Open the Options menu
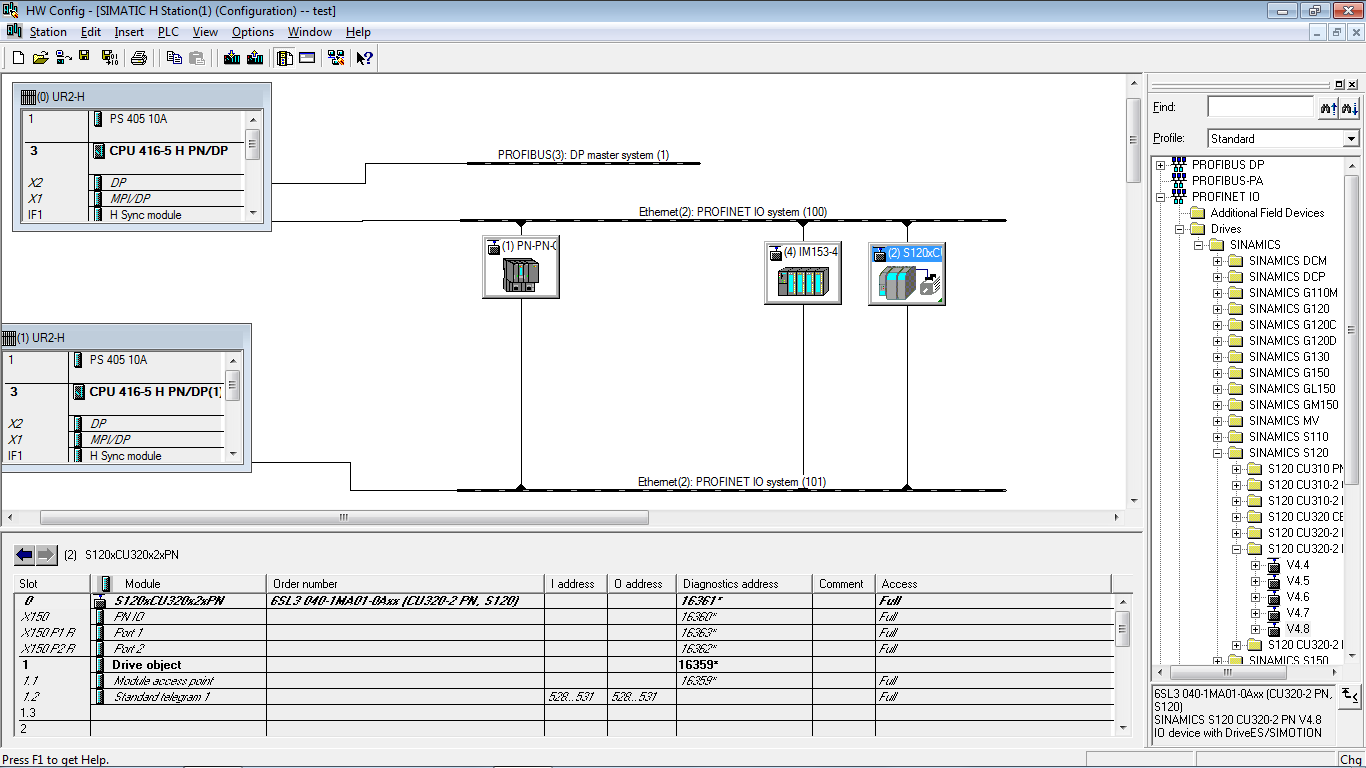 [x=253, y=32]
